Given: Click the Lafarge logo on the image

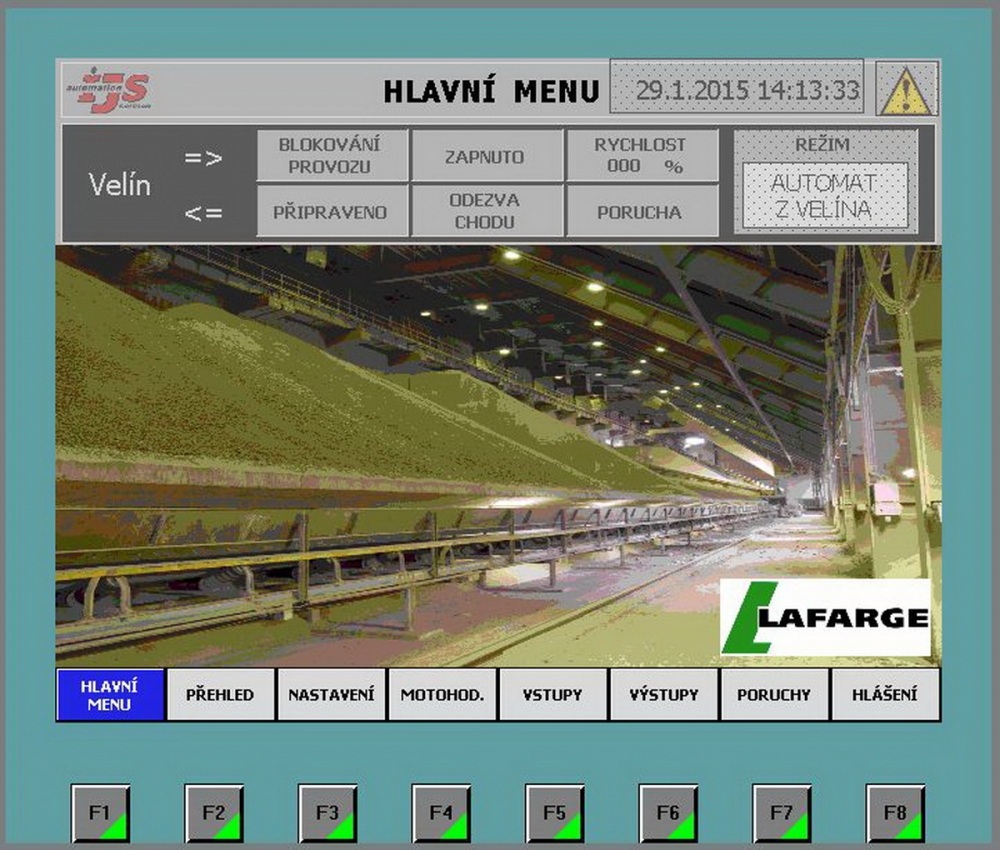Looking at the screenshot, I should point(825,618).
